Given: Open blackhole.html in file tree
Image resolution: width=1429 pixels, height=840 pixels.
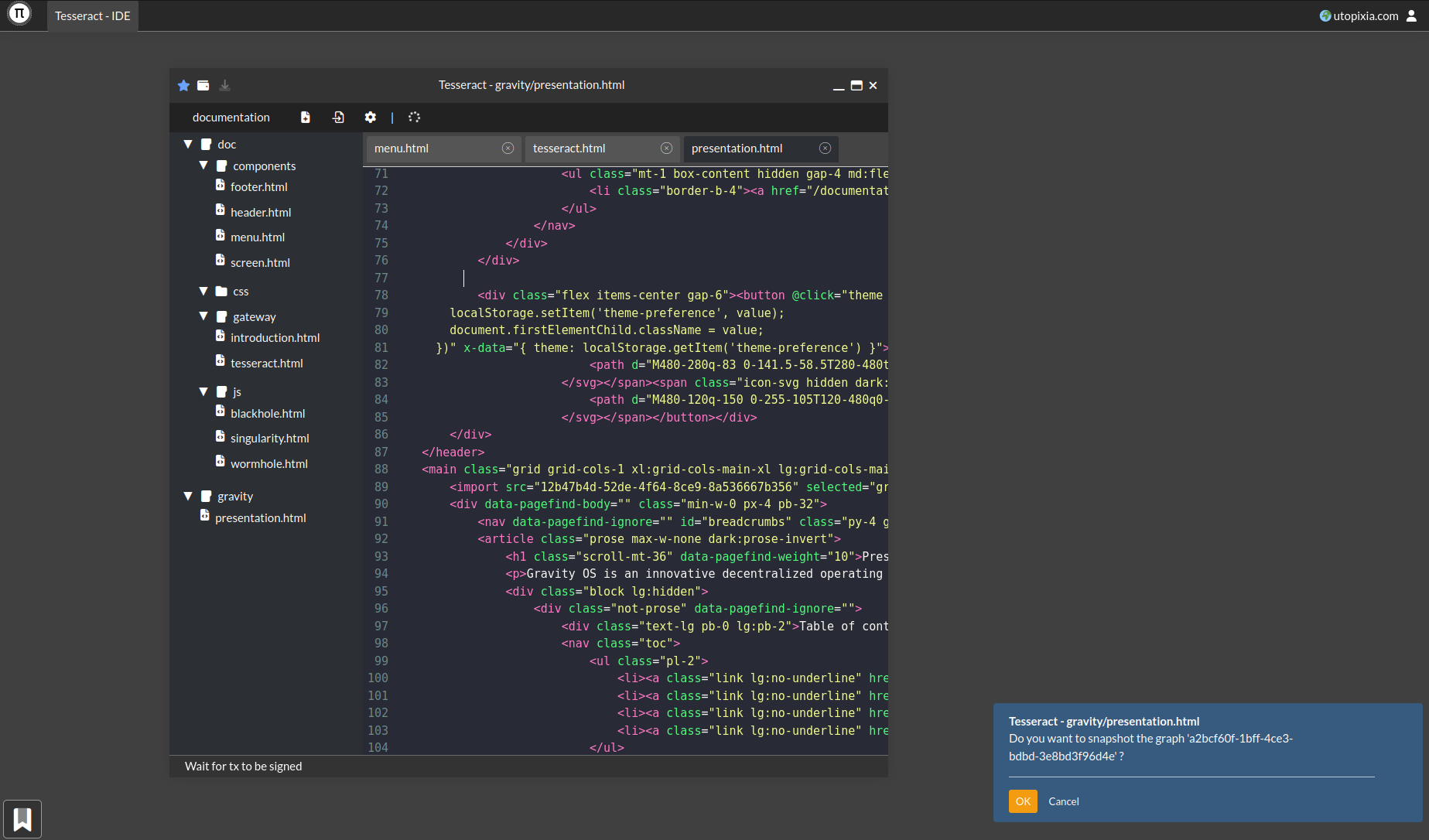Looking at the screenshot, I should click(268, 414).
